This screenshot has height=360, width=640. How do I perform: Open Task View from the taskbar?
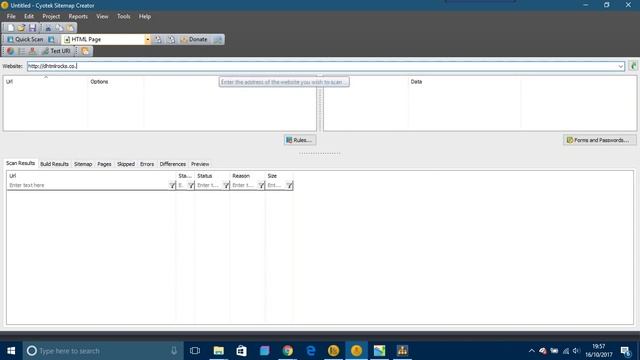195,351
